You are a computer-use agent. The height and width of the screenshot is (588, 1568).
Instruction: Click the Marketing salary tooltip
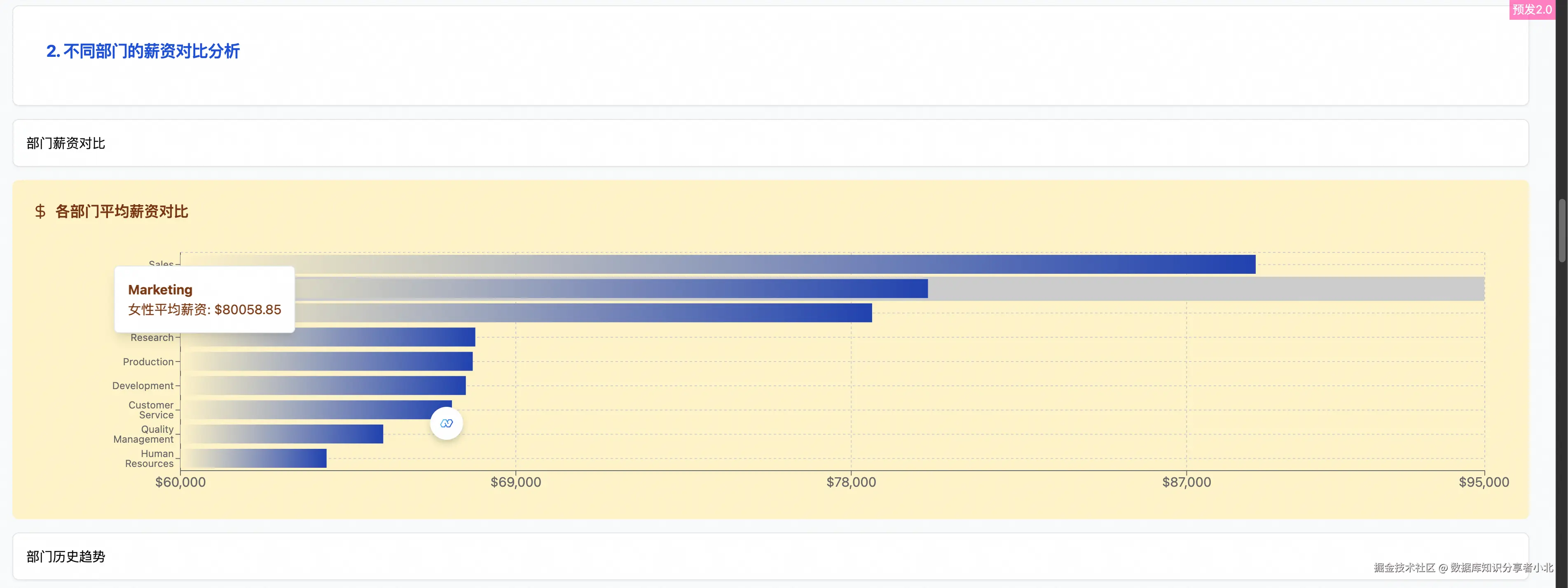204,299
